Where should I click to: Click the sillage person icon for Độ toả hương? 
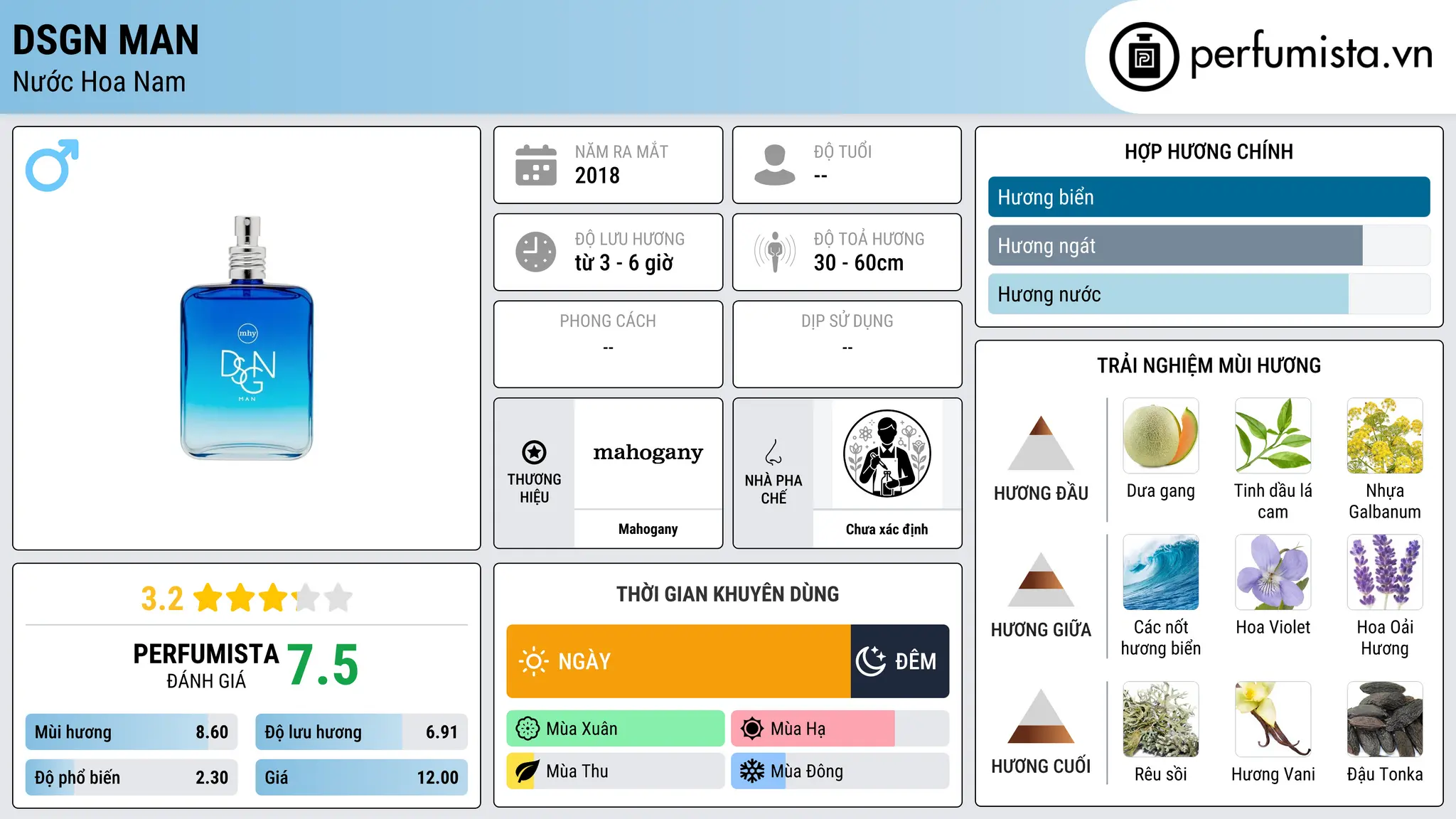point(774,252)
